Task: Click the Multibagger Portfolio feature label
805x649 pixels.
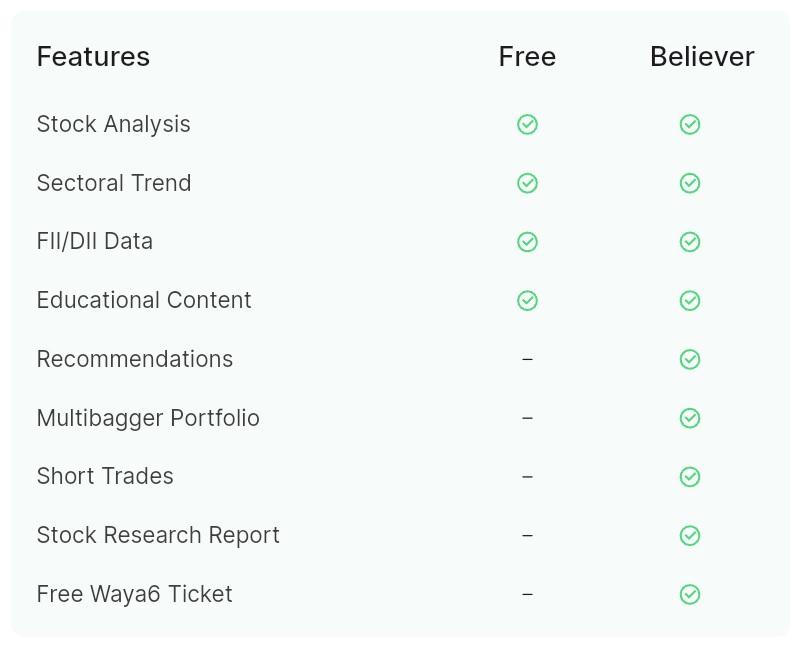Action: click(x=148, y=418)
